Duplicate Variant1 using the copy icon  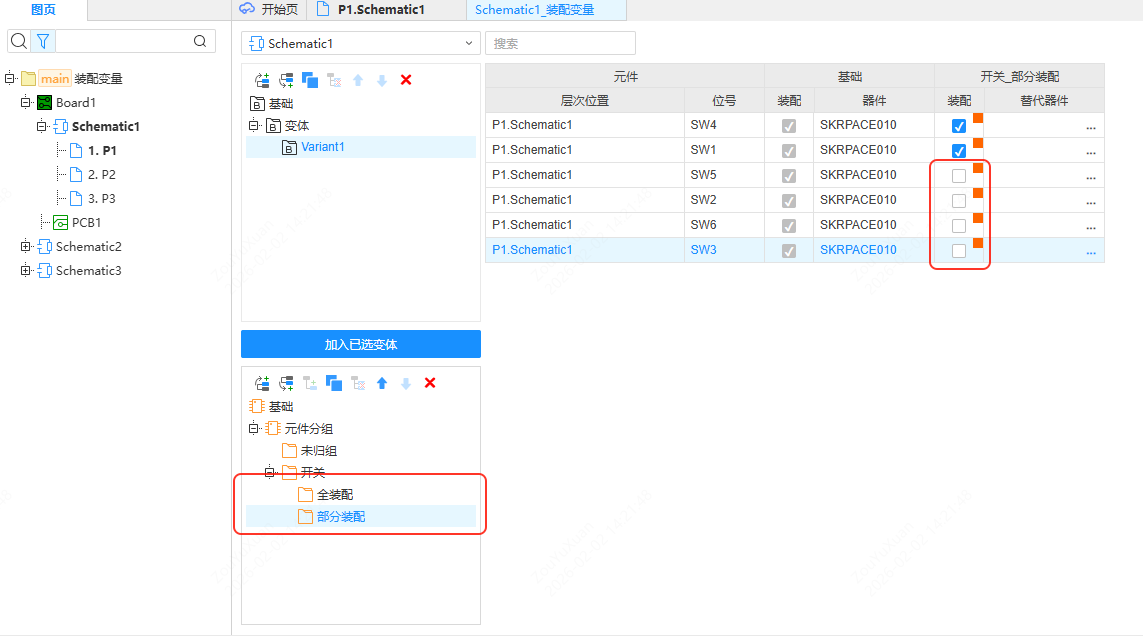(310, 79)
